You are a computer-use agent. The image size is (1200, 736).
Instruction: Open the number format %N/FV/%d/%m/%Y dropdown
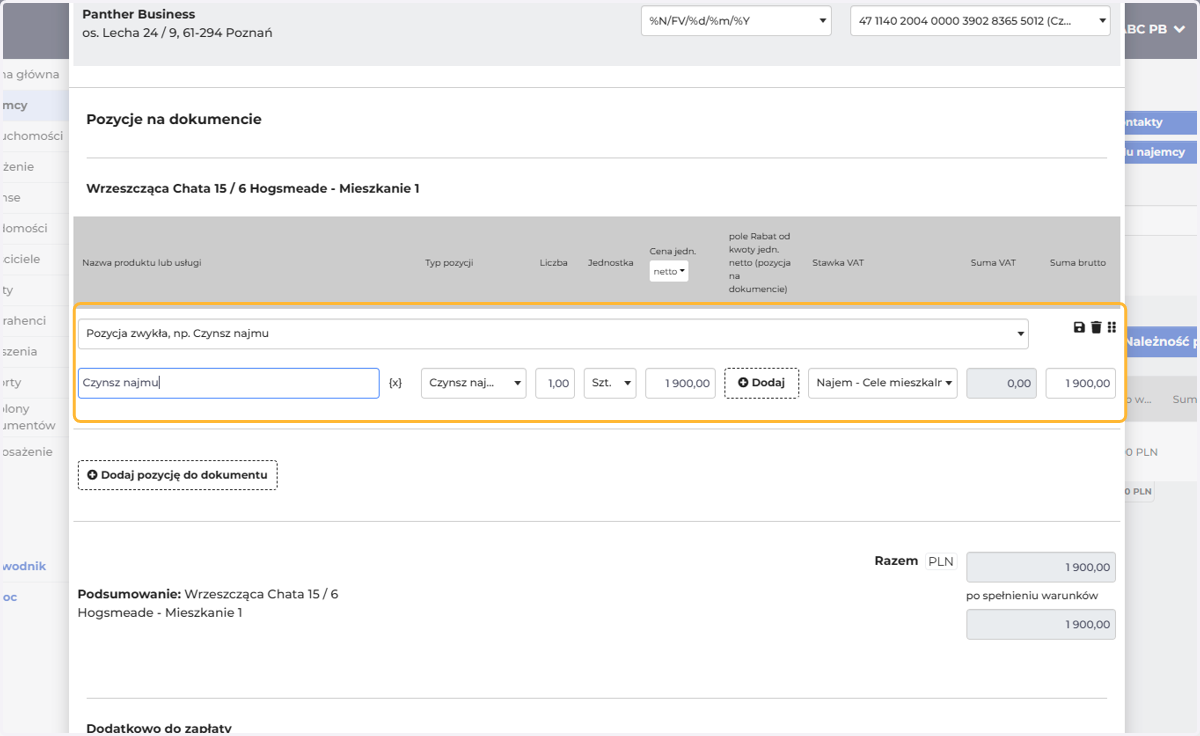736,20
